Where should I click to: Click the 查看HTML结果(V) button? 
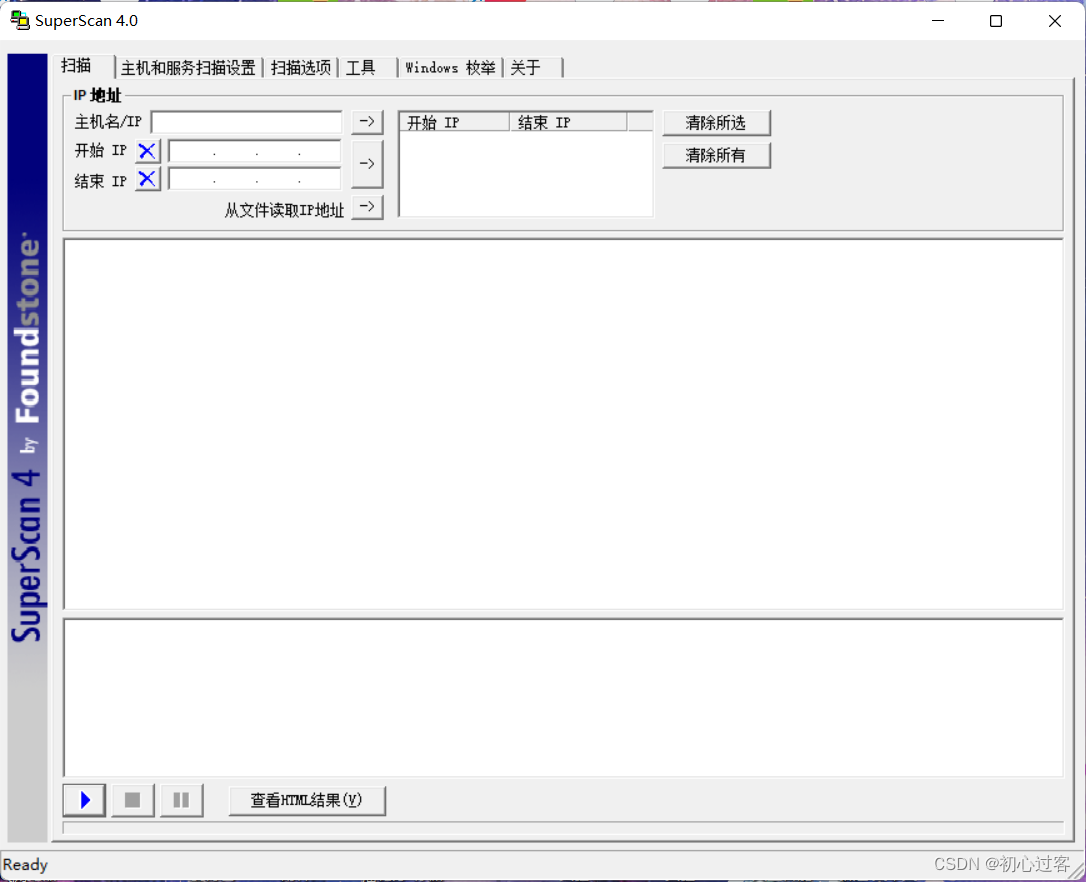pyautogui.click(x=307, y=800)
